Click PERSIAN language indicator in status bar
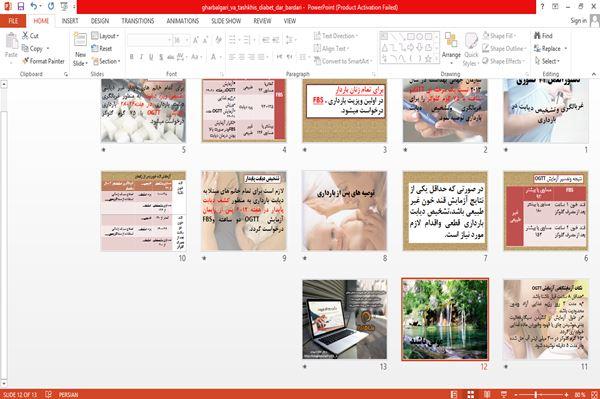 point(68,394)
